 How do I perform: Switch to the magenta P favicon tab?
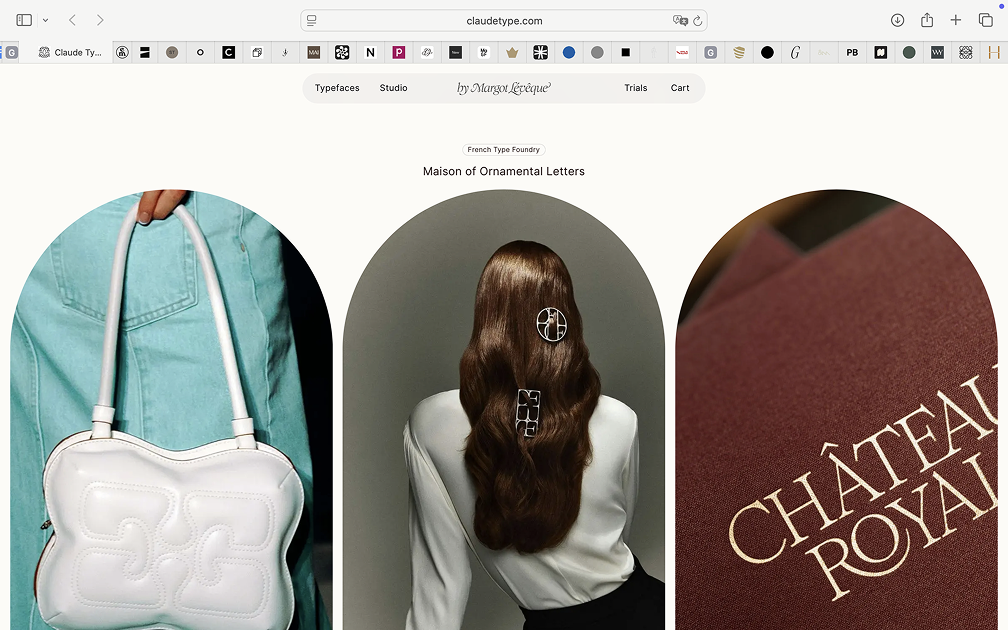pyautogui.click(x=399, y=53)
